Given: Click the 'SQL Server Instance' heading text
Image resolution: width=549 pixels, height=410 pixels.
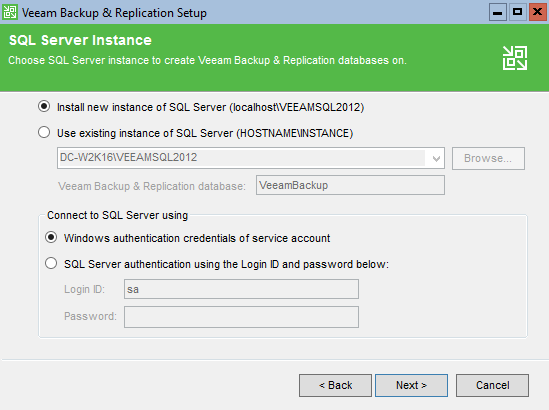Looking at the screenshot, I should [x=80, y=40].
